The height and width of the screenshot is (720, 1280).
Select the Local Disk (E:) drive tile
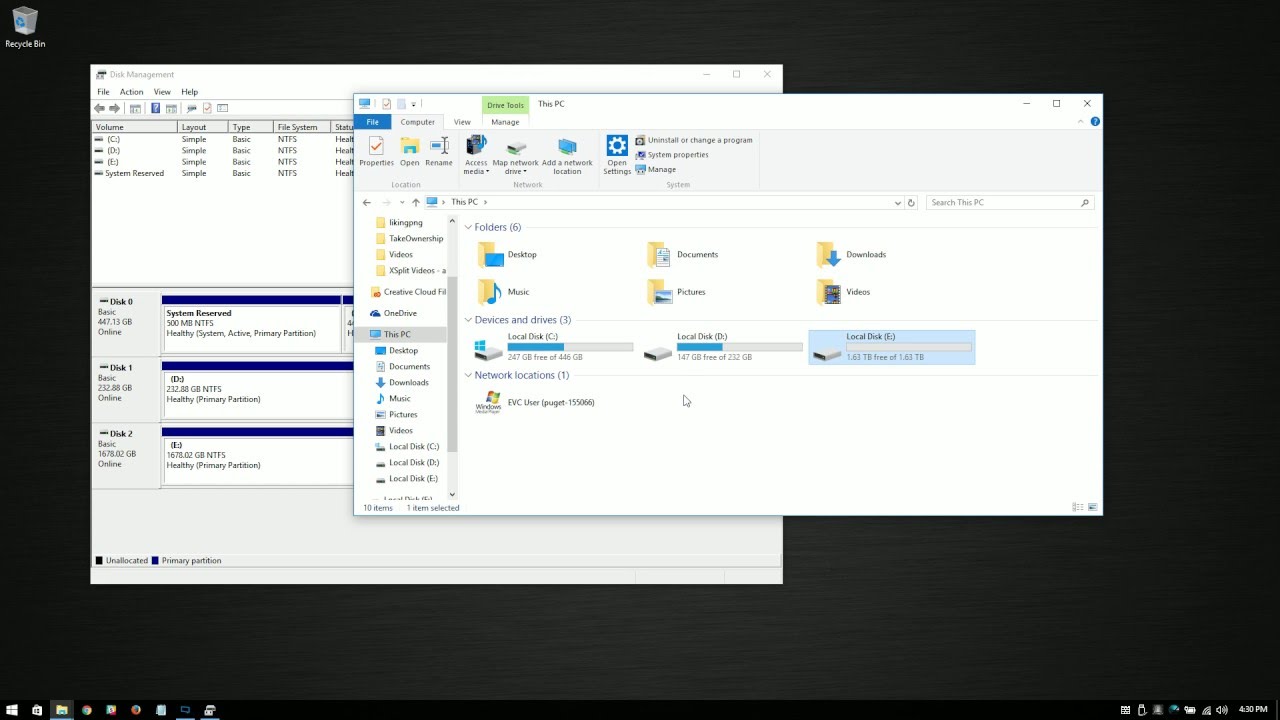[892, 347]
